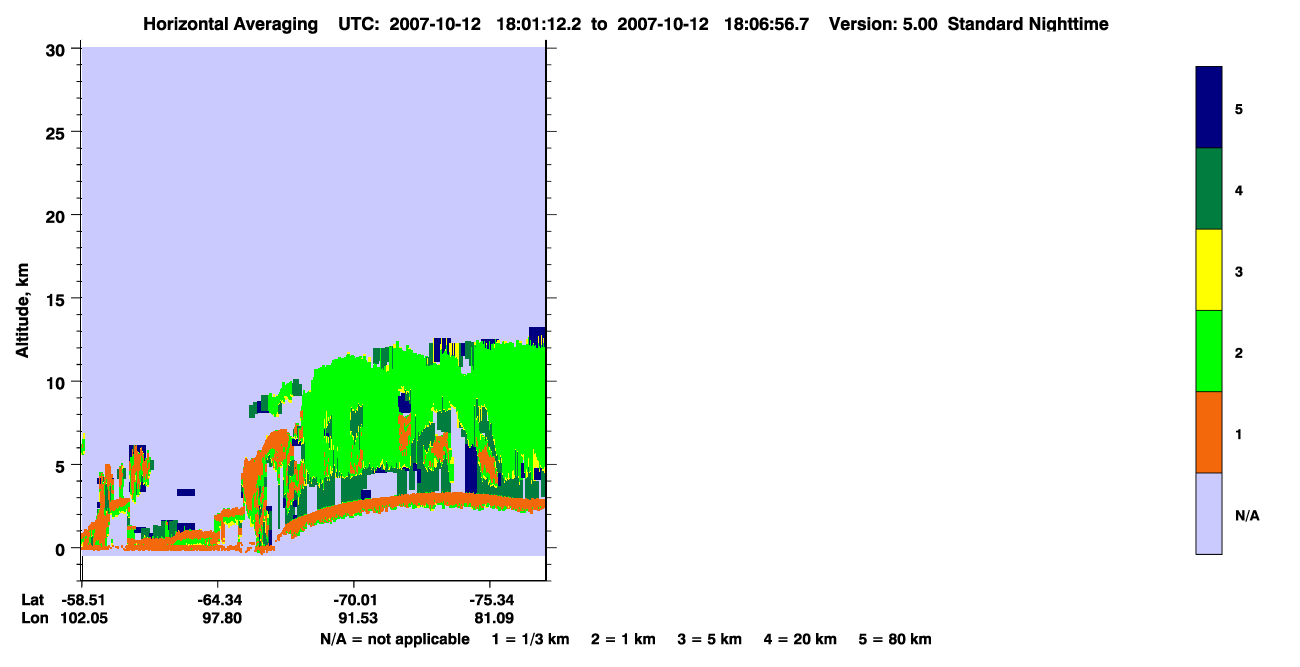Click the latitude label -70.01
Image resolution: width=1300 pixels, height=667 pixels.
[354, 600]
